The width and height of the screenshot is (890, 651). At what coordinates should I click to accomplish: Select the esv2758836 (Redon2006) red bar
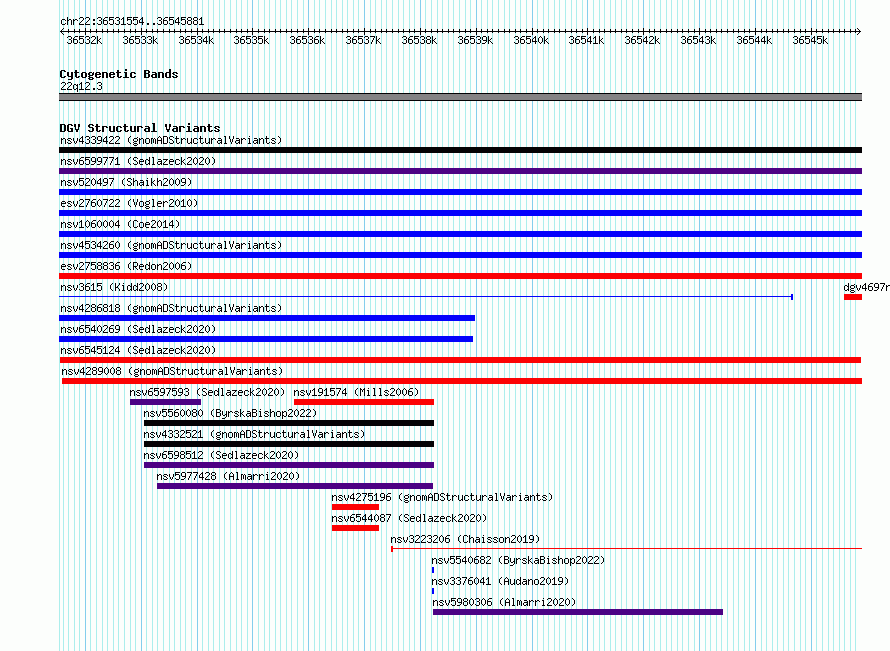pos(460,276)
